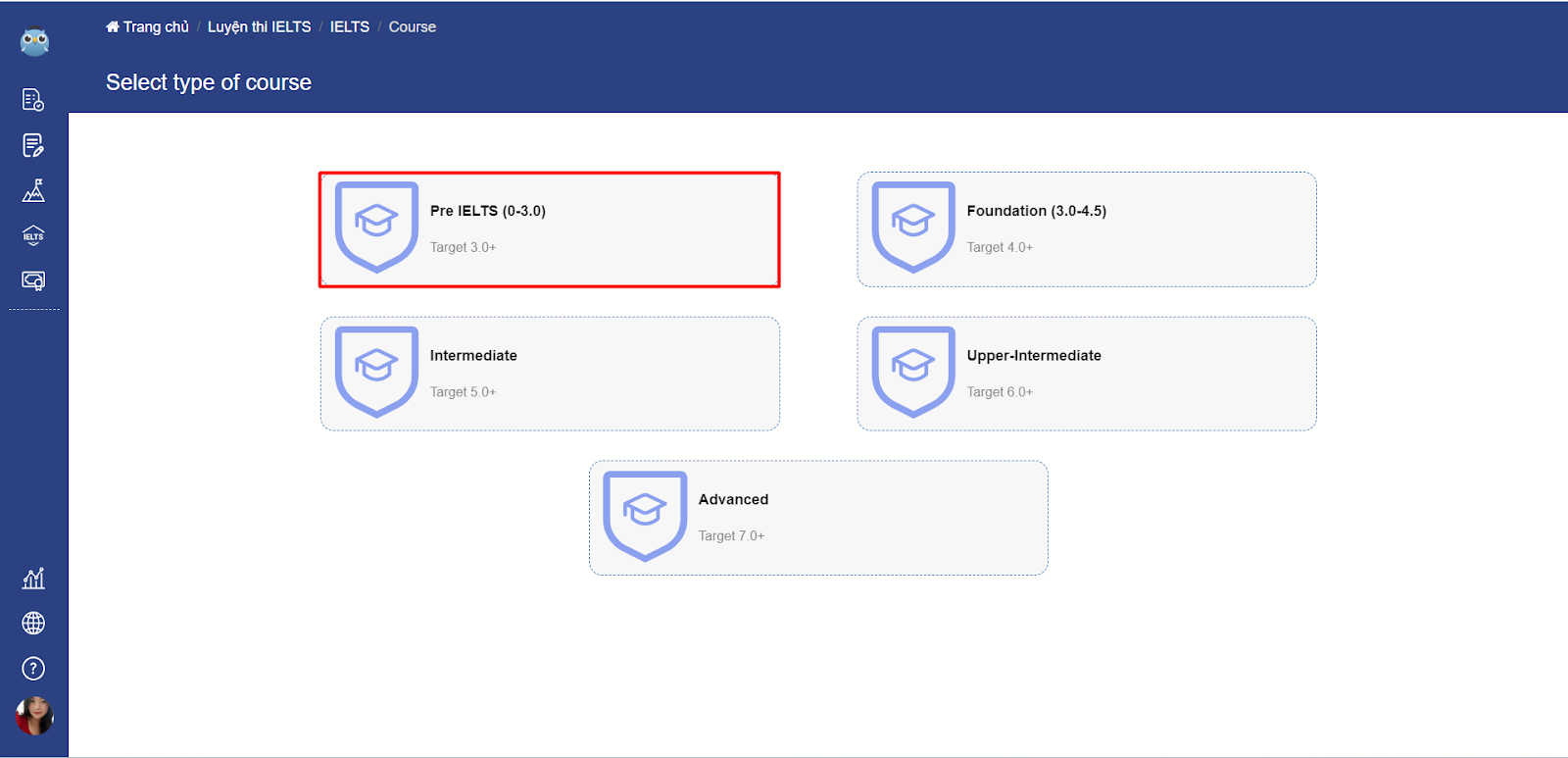Click the home icon in the breadcrumb
The width and height of the screenshot is (1568, 758).
[113, 26]
